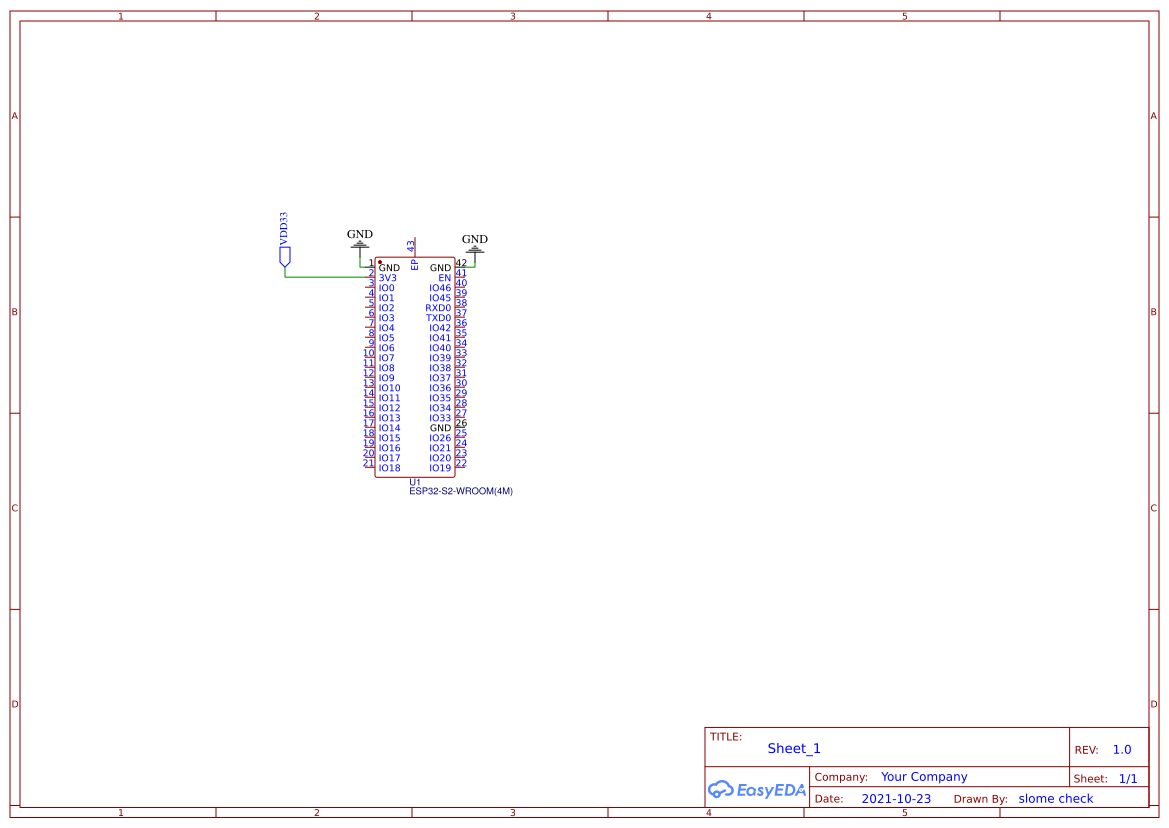
Task: Select pin 2 labeled 3V3 on U1
Action: 387,277
